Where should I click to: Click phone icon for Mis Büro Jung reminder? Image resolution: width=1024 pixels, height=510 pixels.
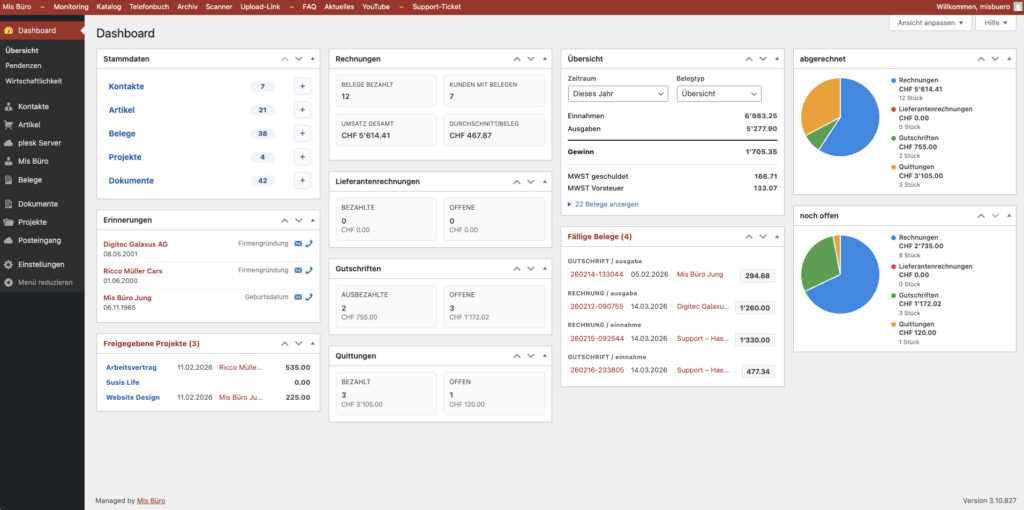tap(308, 297)
